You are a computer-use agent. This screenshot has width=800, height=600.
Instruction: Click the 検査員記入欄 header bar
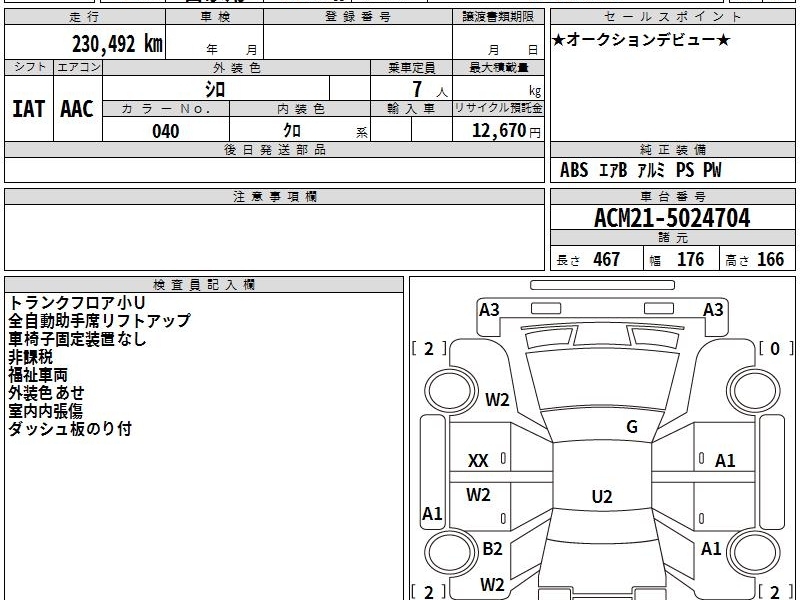coord(204,285)
